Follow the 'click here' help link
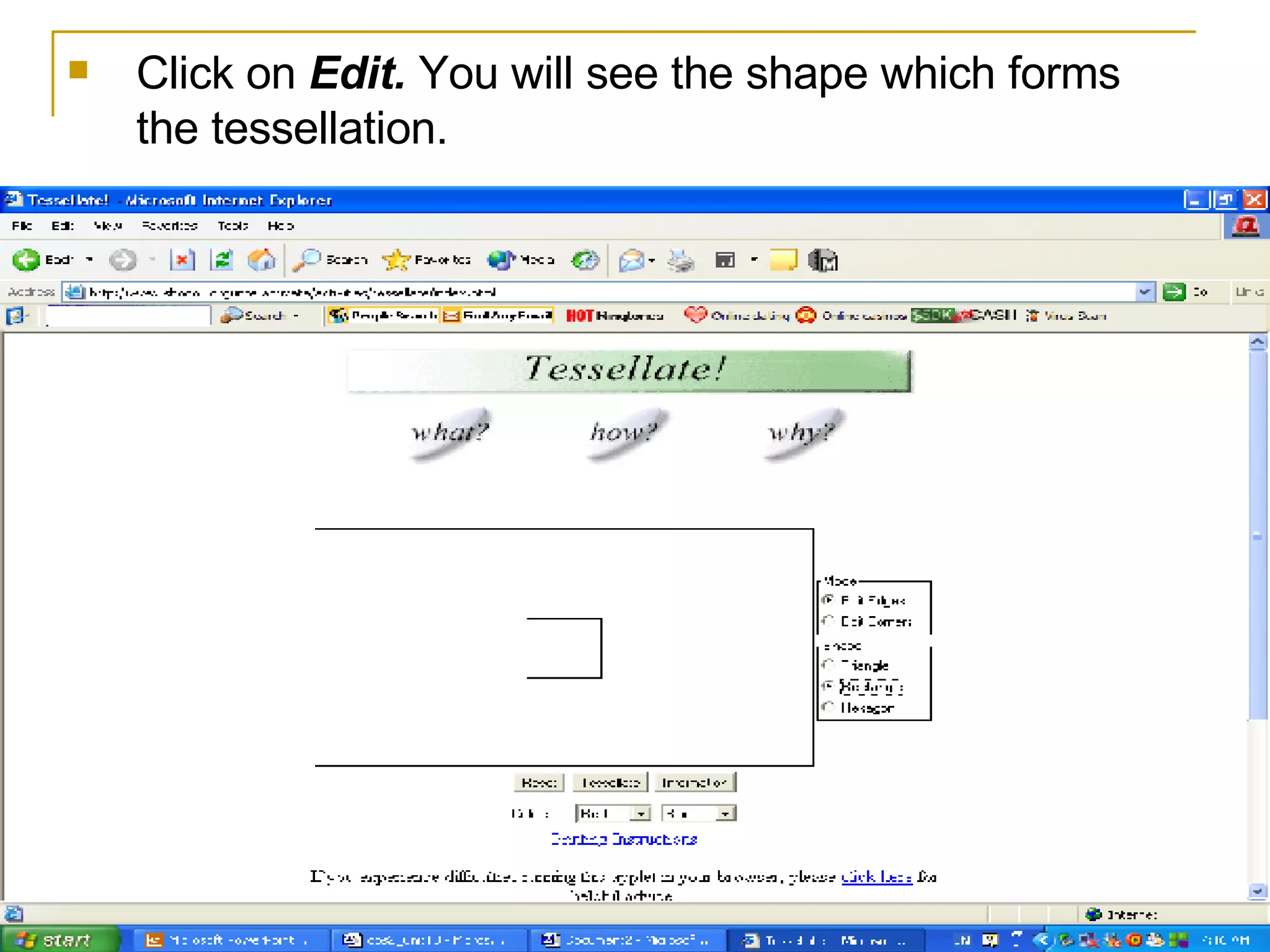Screen dimensions: 1270x952 click(x=877, y=877)
